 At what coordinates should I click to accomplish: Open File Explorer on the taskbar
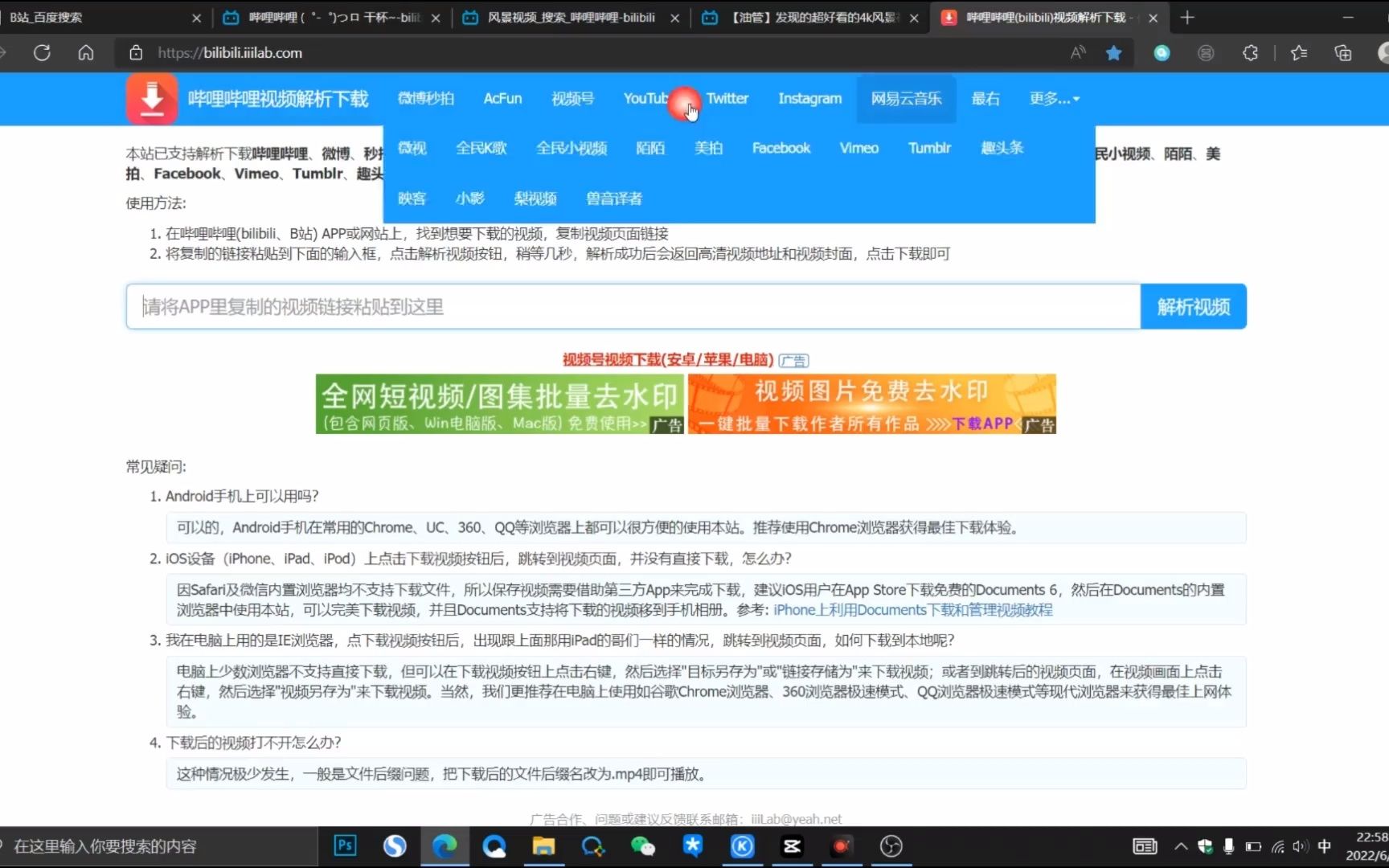pyautogui.click(x=543, y=845)
